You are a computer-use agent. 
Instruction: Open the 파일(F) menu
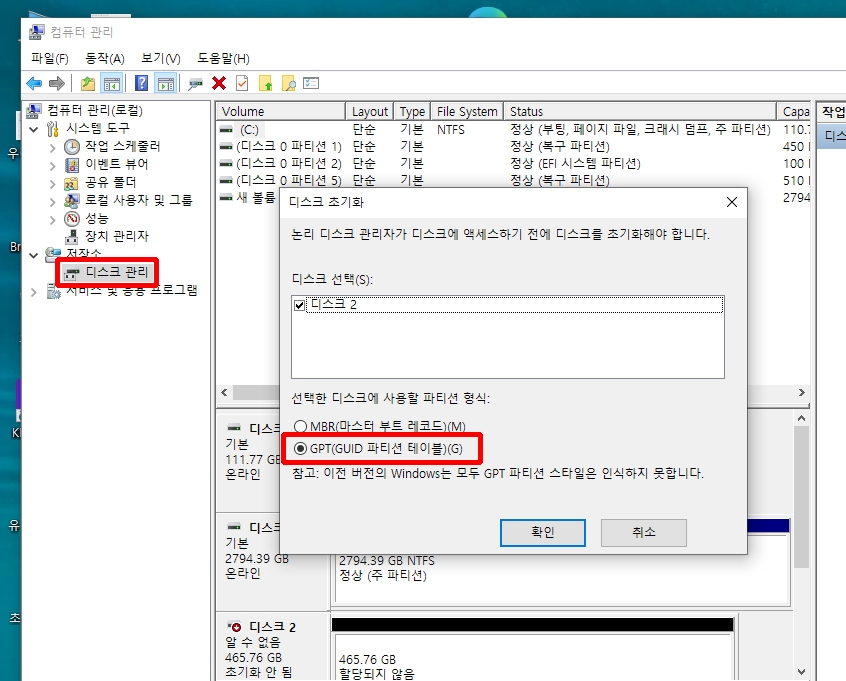pos(50,58)
